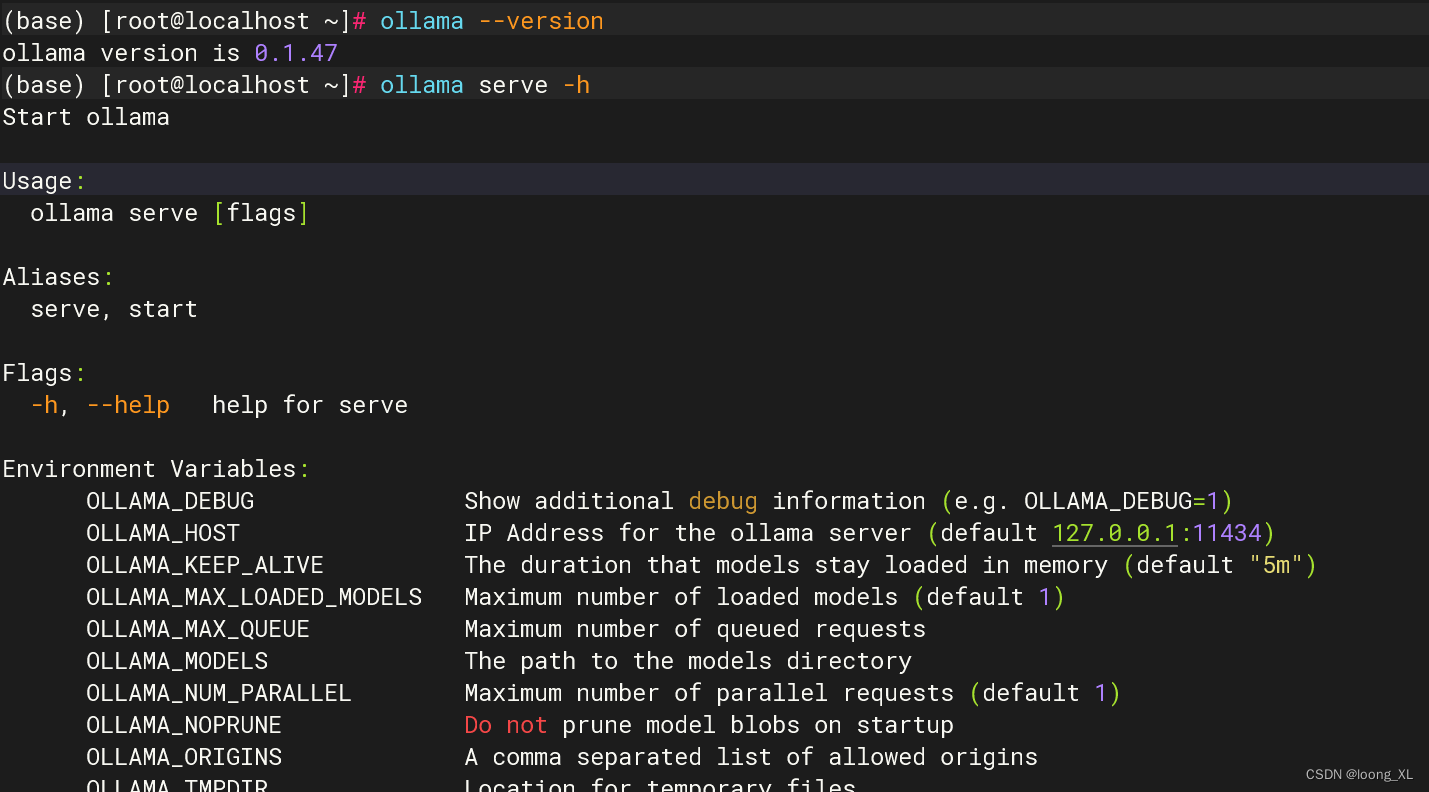
Task: Click the OLLAMA_DEBUG variable name
Action: (170, 501)
